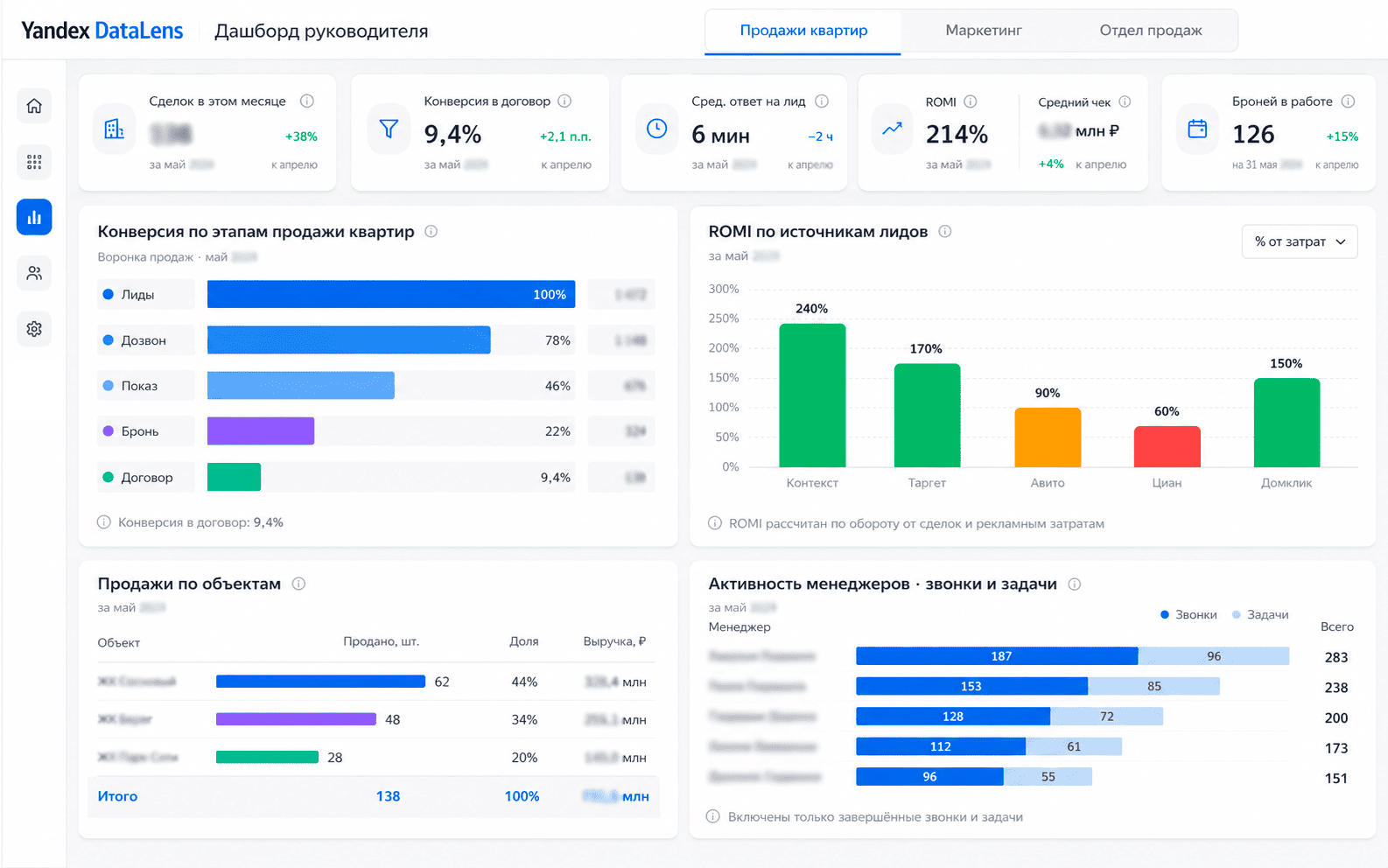Click the blue bar with 62 sold
The image size is (1388, 868).
pyautogui.click(x=320, y=682)
